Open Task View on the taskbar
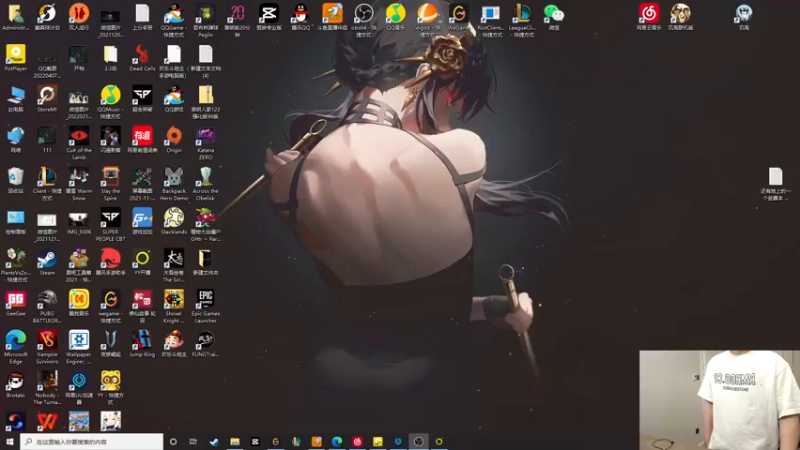Image resolution: width=800 pixels, height=450 pixels. 193,442
